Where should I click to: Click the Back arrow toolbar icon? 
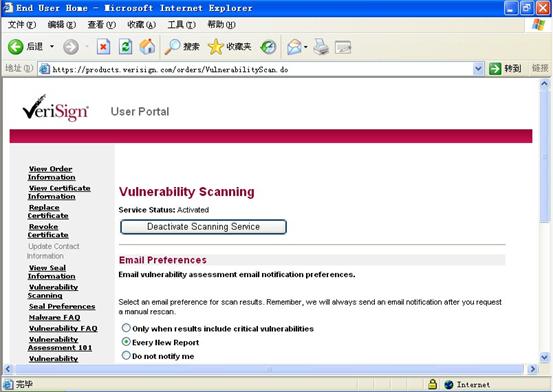(x=16, y=47)
